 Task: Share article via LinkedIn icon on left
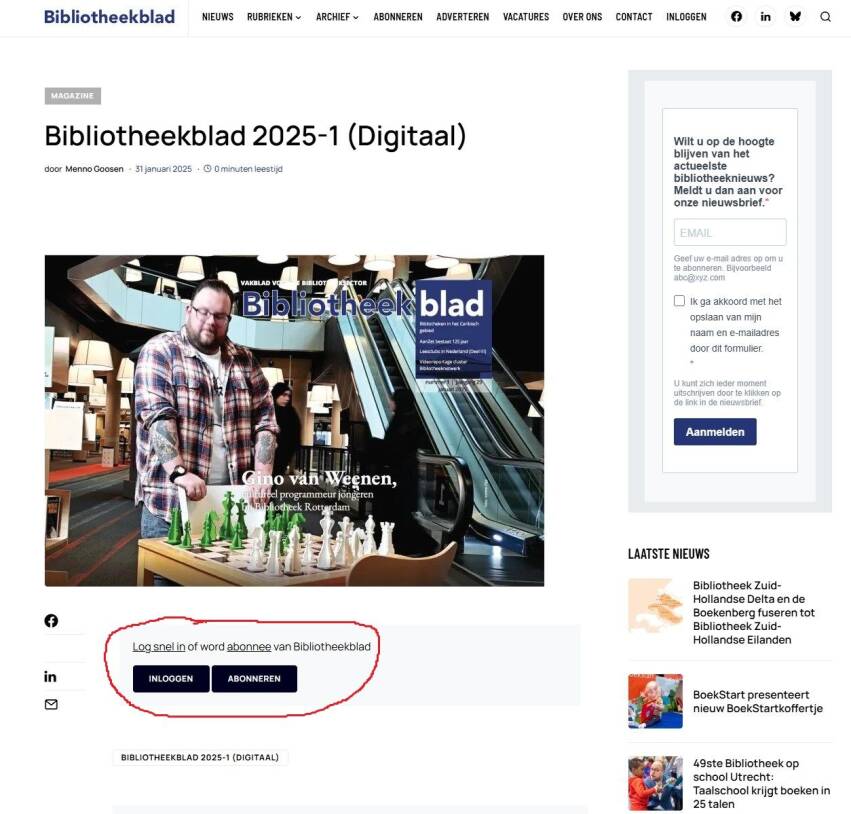(51, 677)
